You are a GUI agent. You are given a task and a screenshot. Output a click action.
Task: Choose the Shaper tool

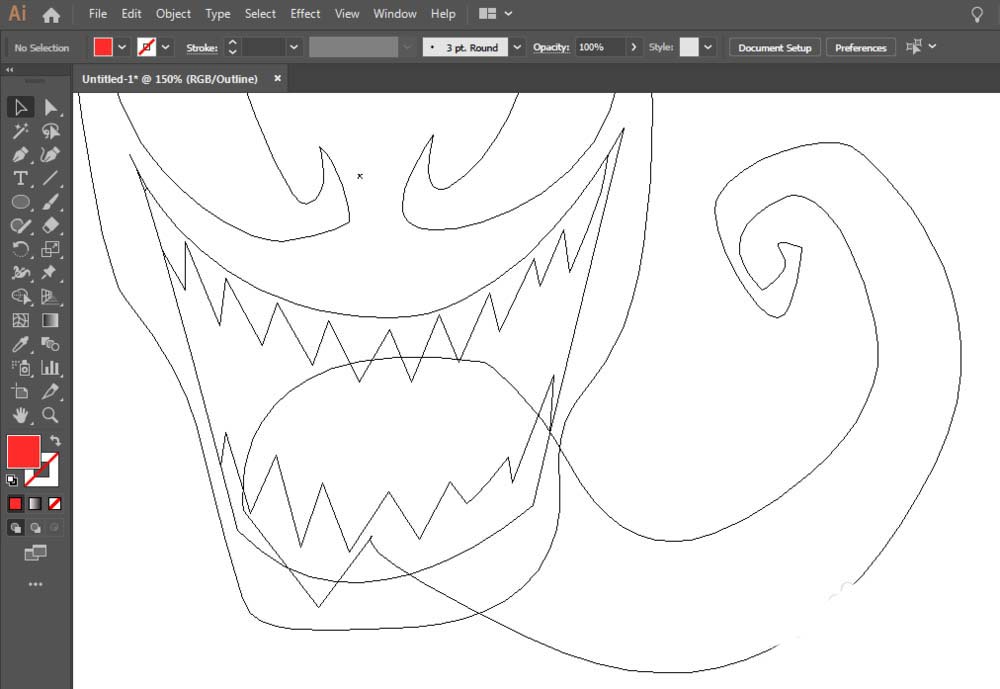coord(20,225)
